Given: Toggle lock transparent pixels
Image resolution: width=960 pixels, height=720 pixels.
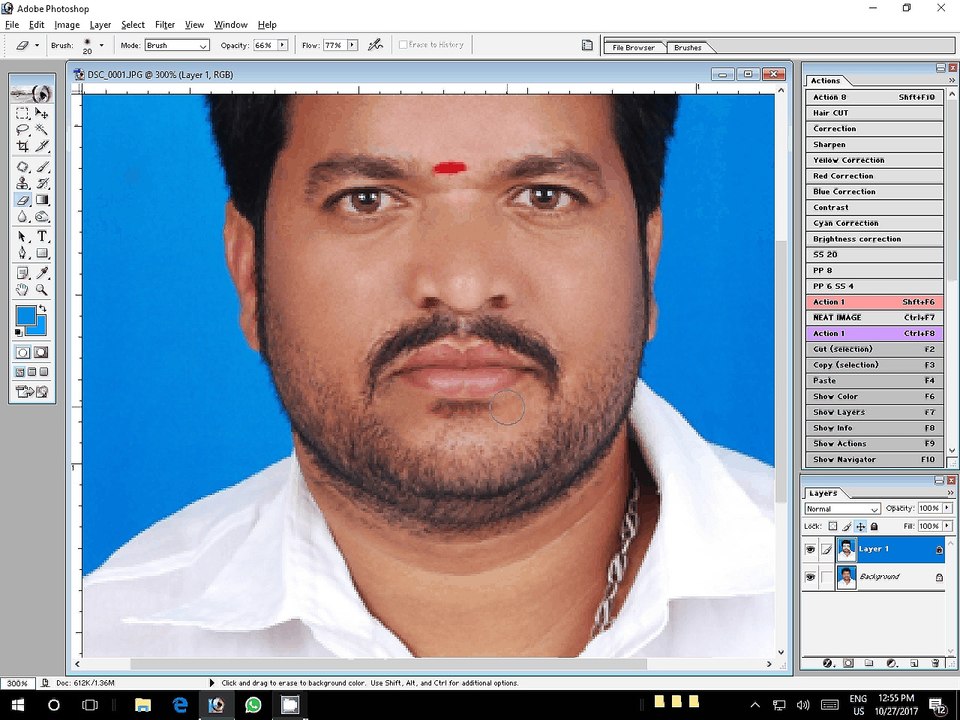Looking at the screenshot, I should [833, 526].
